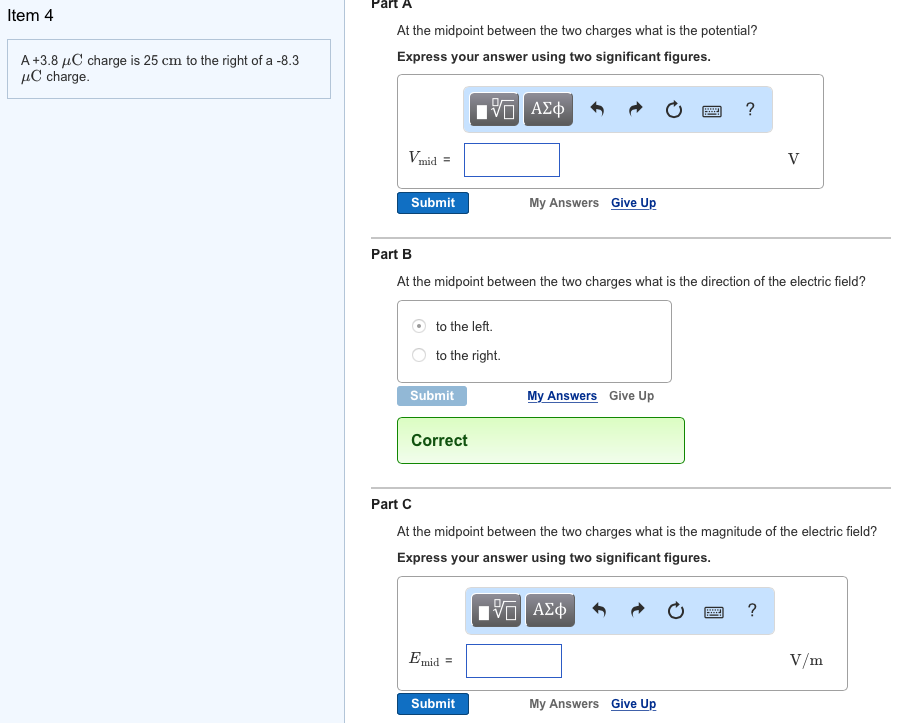
Task: Open the help question mark in Part A
Action: tap(750, 109)
